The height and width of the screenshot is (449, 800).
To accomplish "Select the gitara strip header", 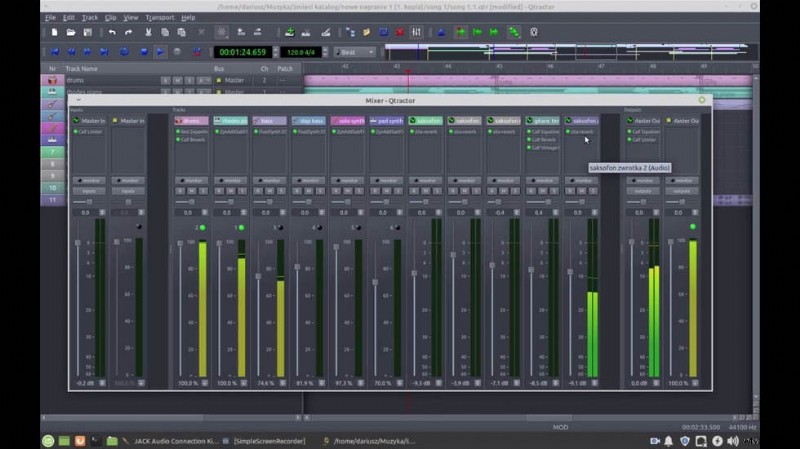I will (x=542, y=121).
